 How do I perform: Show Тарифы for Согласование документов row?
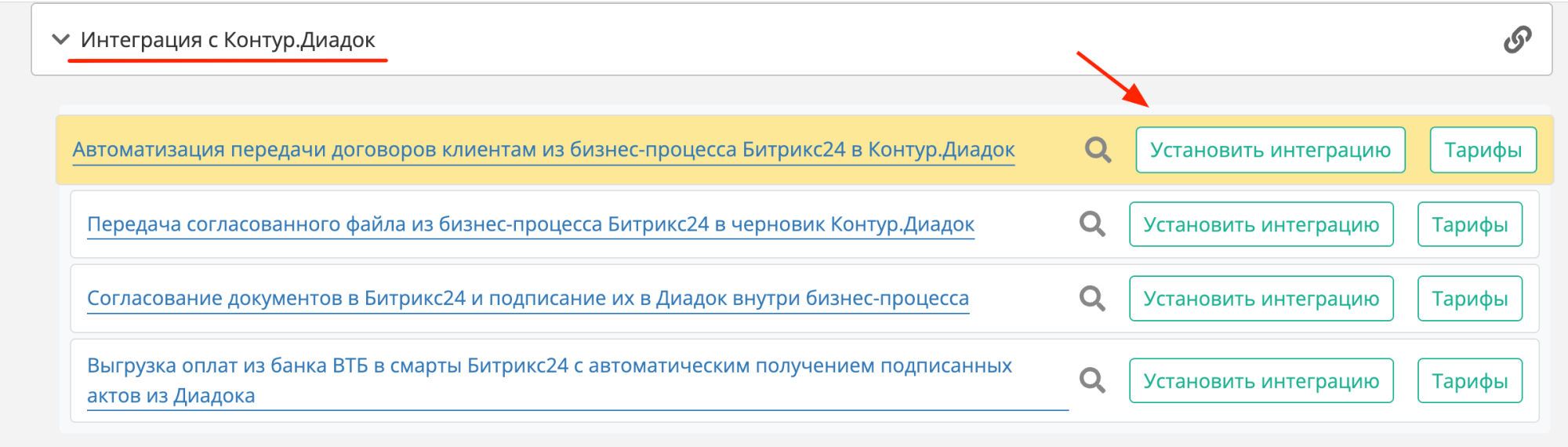1469,298
